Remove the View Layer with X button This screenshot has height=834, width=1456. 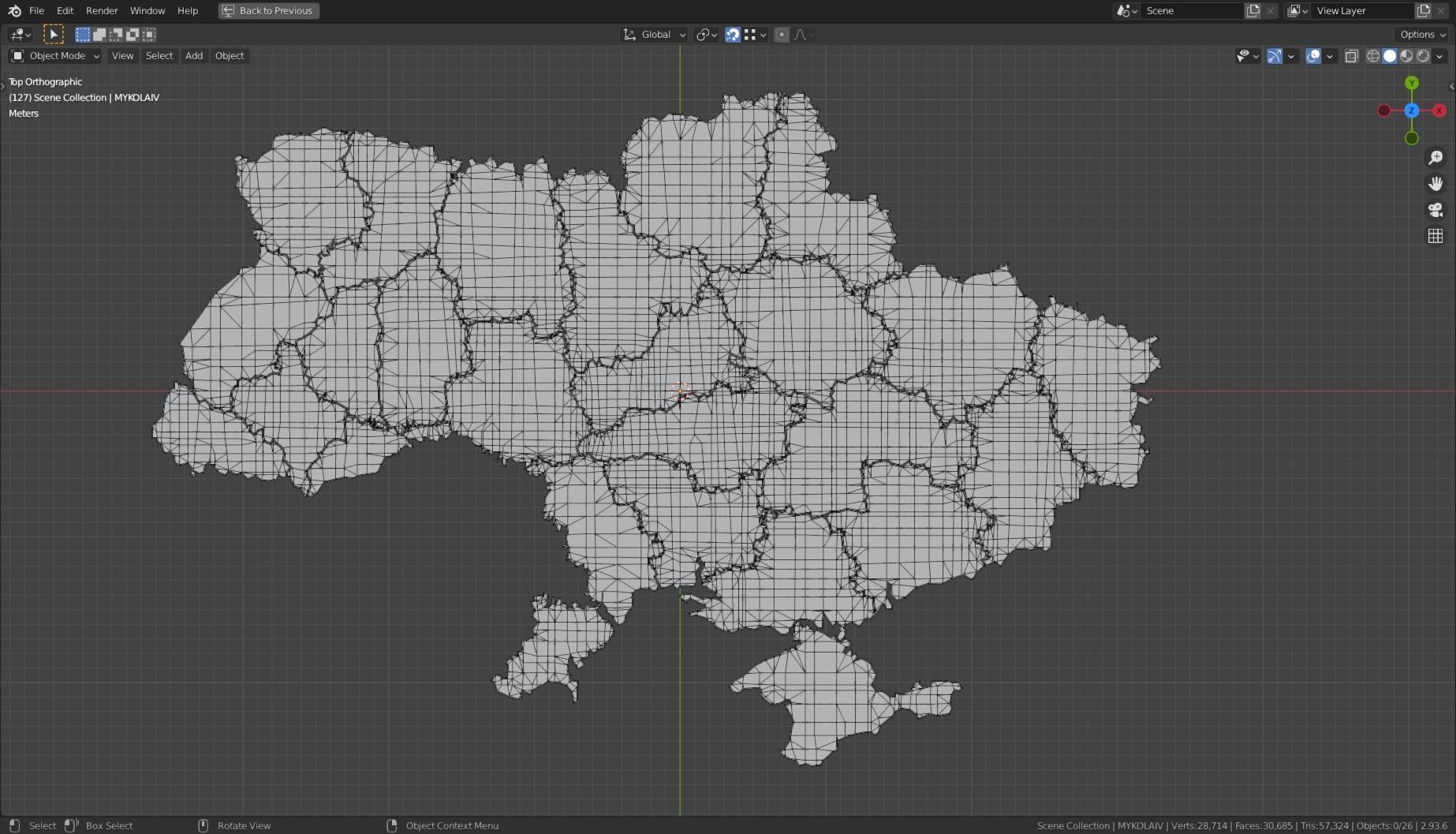[1441, 10]
